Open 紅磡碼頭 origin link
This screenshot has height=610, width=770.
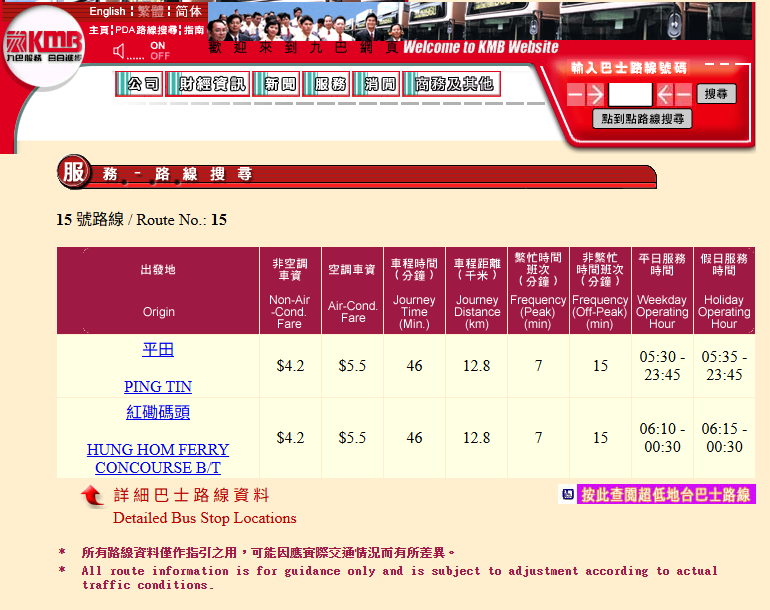tap(158, 412)
